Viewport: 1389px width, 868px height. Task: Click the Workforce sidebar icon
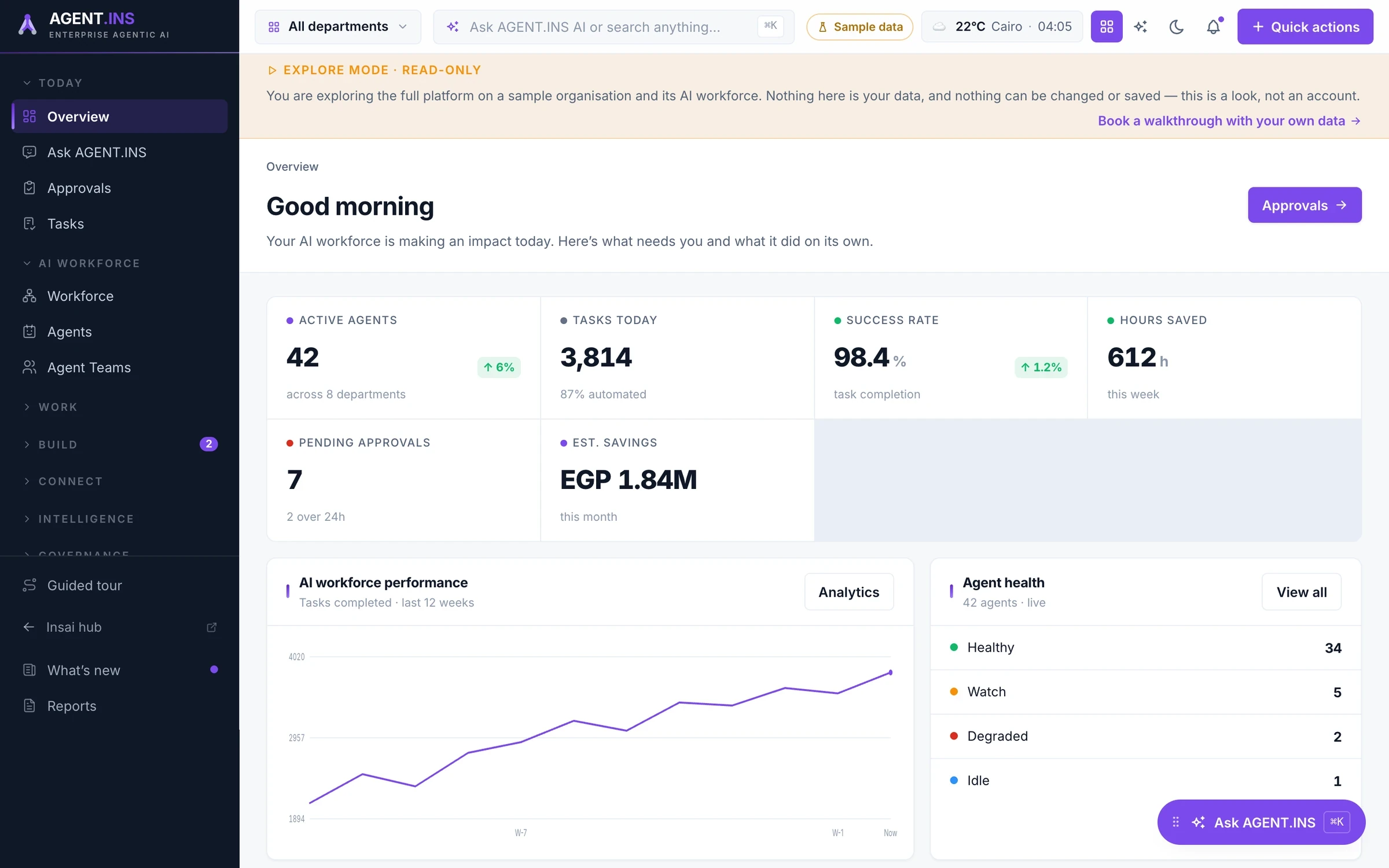coord(30,296)
